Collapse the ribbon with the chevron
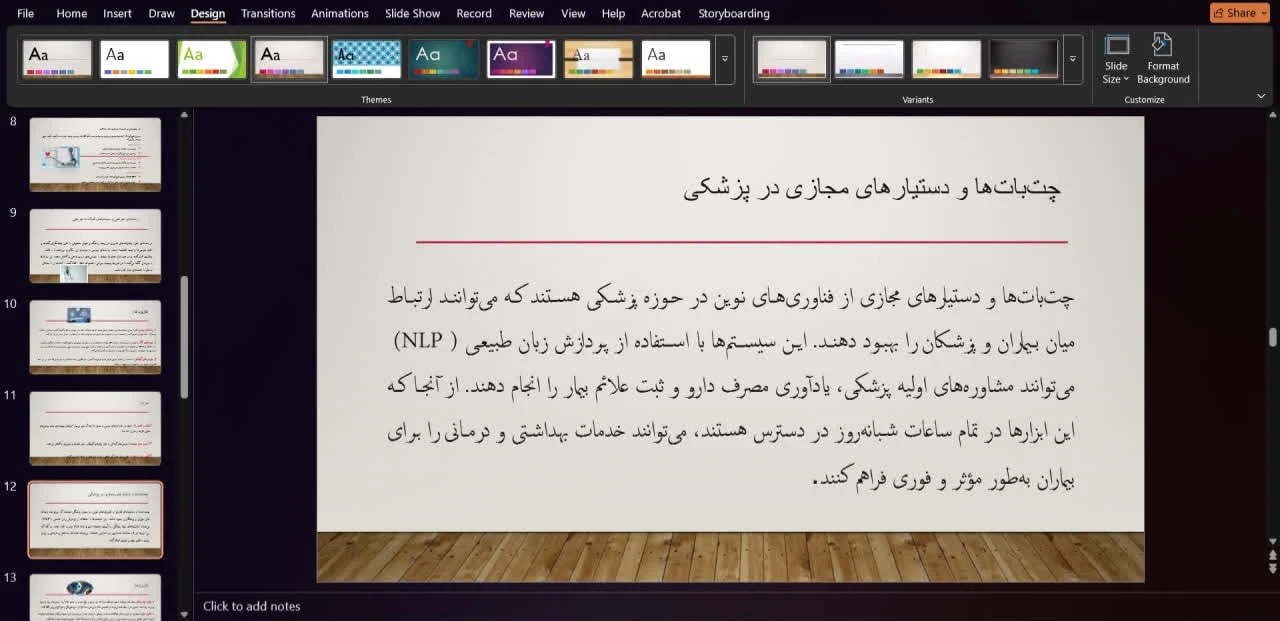This screenshot has height=621, width=1280. point(1261,96)
